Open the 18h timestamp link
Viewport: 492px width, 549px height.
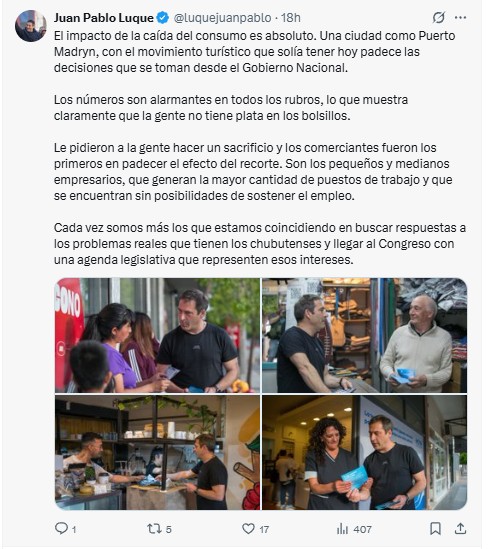click(291, 18)
